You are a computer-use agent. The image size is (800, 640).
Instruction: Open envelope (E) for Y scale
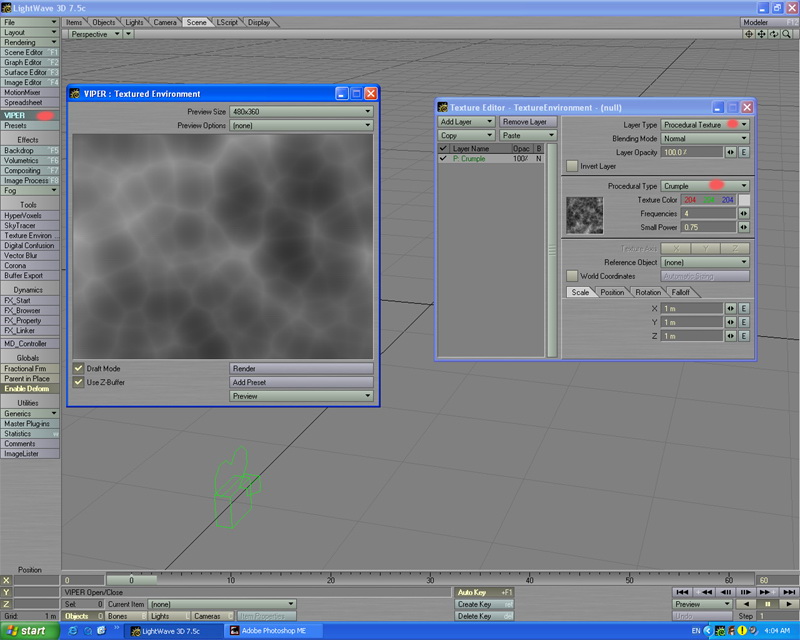coord(744,322)
